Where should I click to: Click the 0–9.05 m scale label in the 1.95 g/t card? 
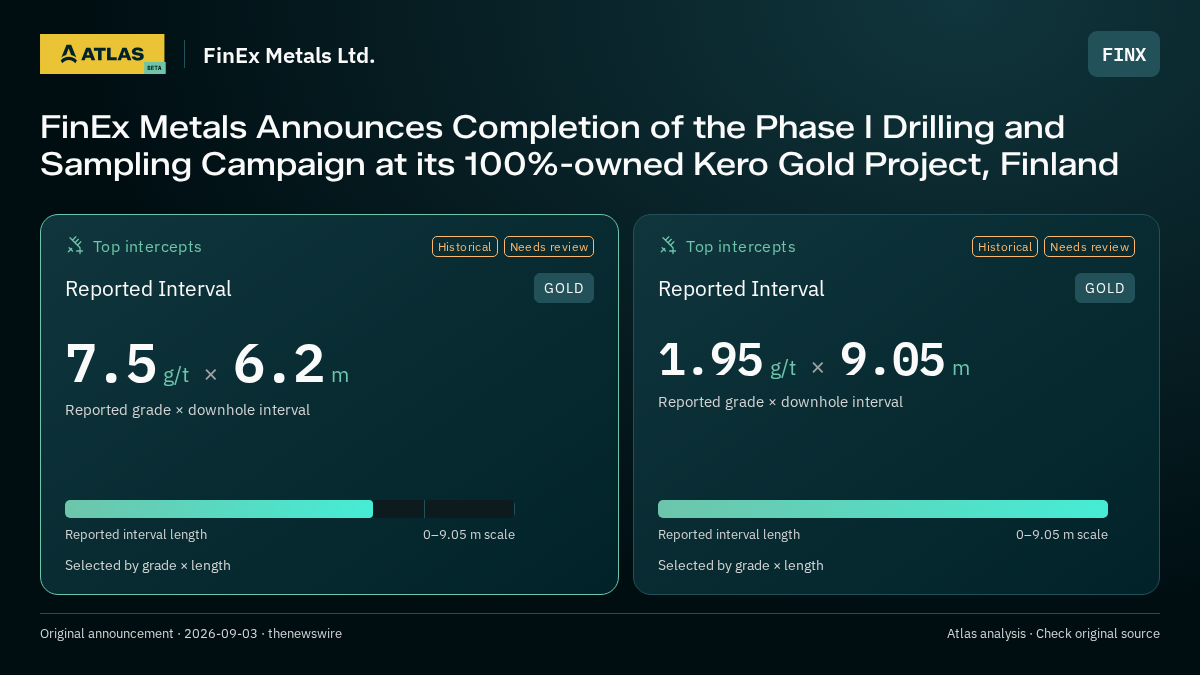pyautogui.click(x=1062, y=535)
